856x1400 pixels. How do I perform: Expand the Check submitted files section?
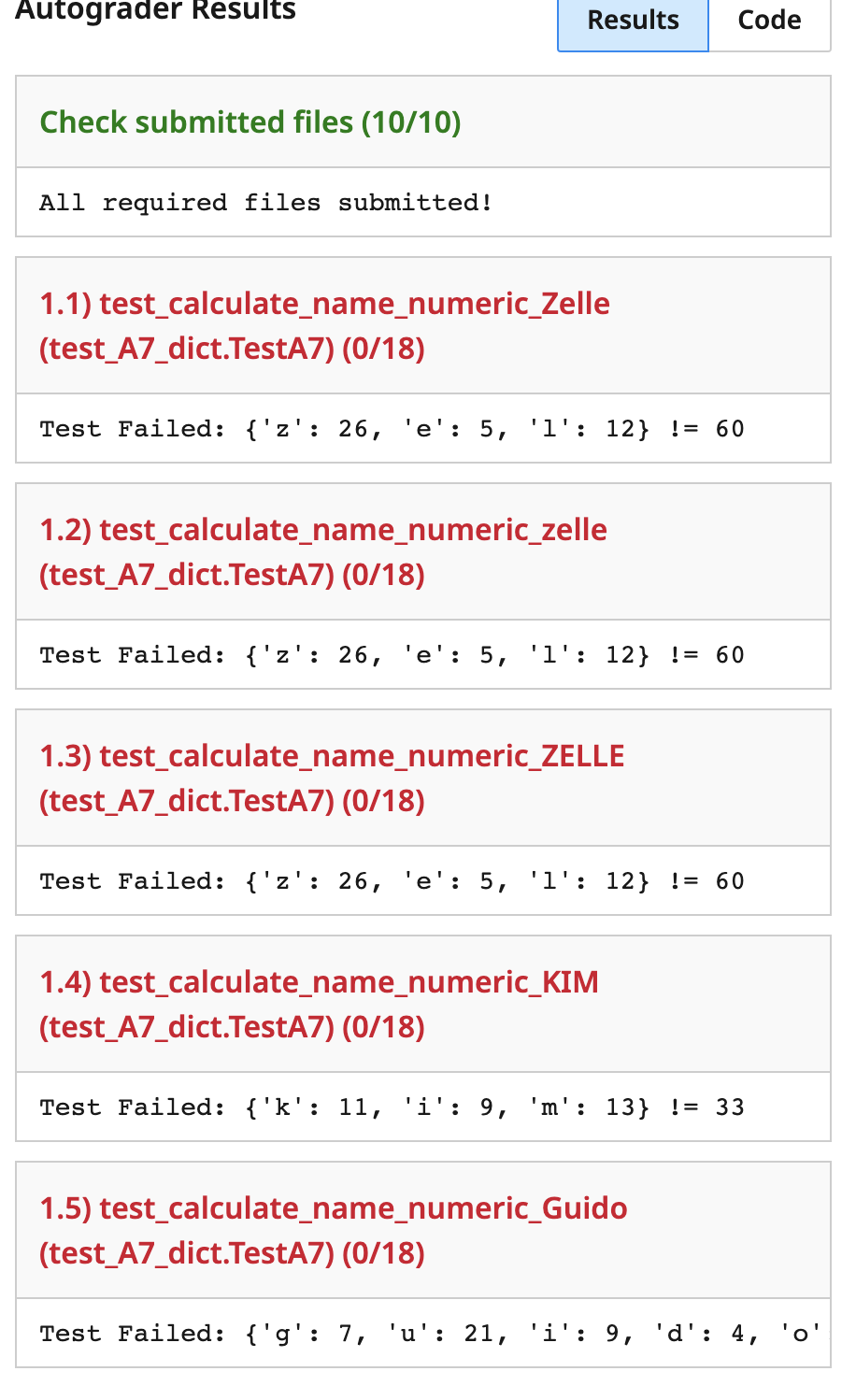click(x=250, y=121)
